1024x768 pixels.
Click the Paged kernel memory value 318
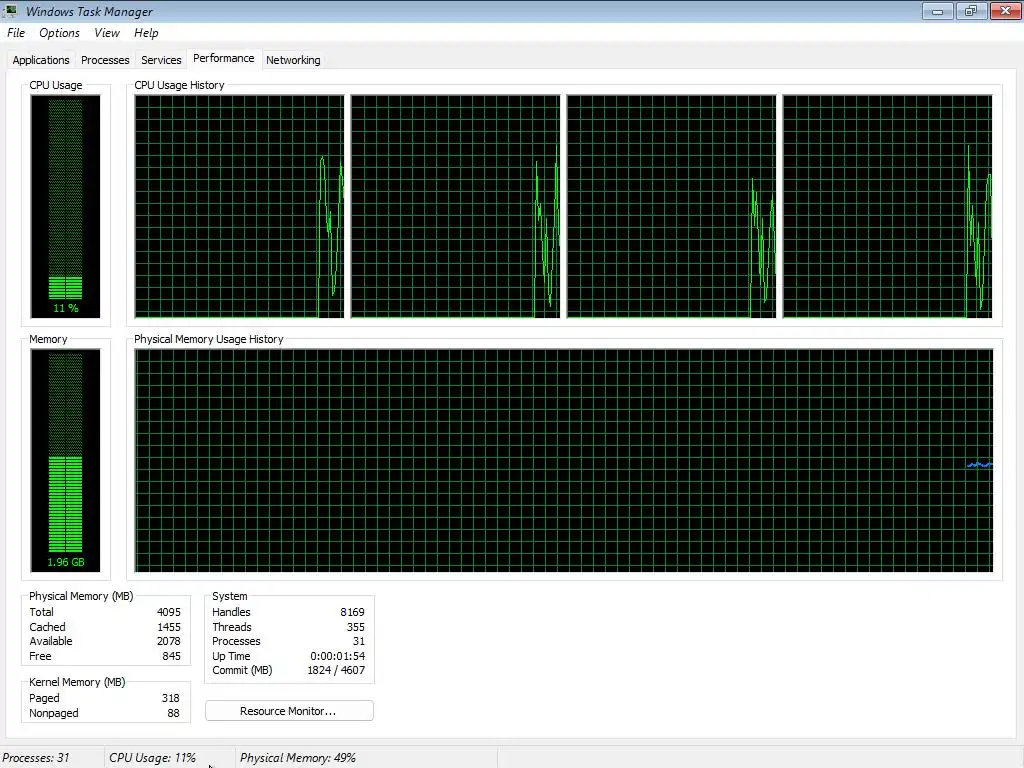click(170, 698)
